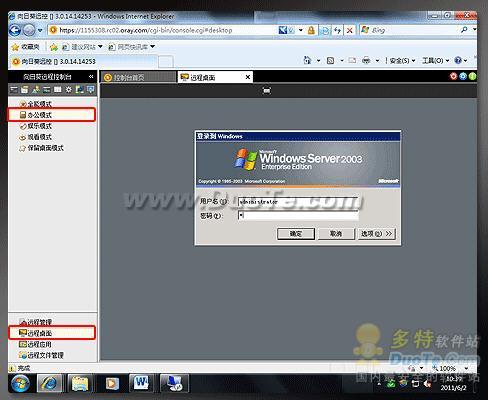Viewport: 488px width, 400px height.
Task: Select the keep desktop mode entry
Action: pyautogui.click(x=41, y=148)
